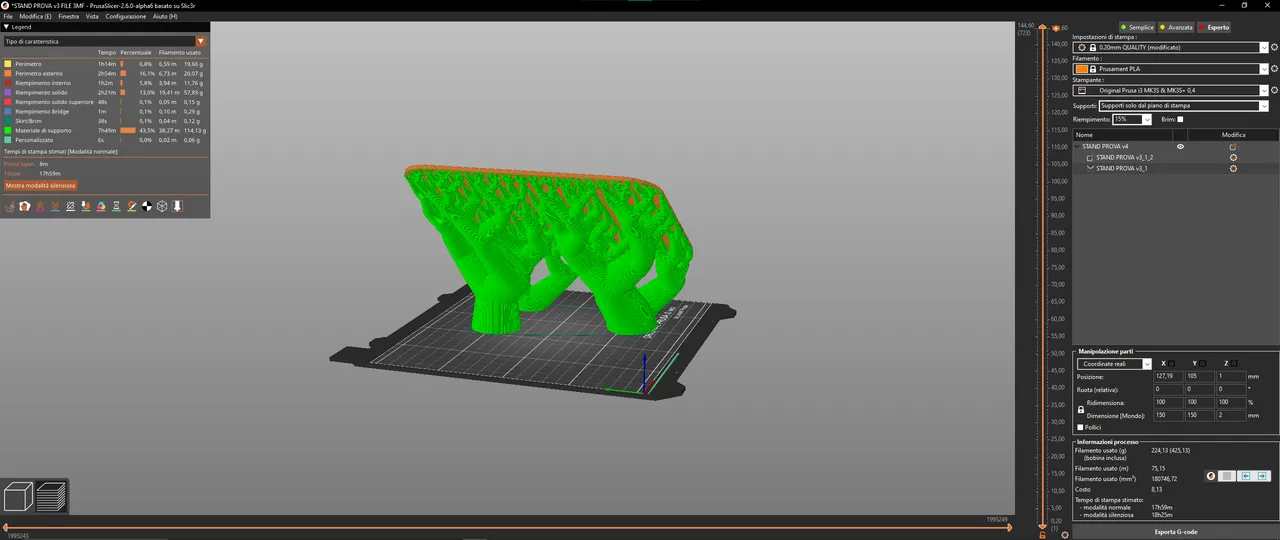Toggle Riempimento interno feature visibility

(x=8, y=83)
